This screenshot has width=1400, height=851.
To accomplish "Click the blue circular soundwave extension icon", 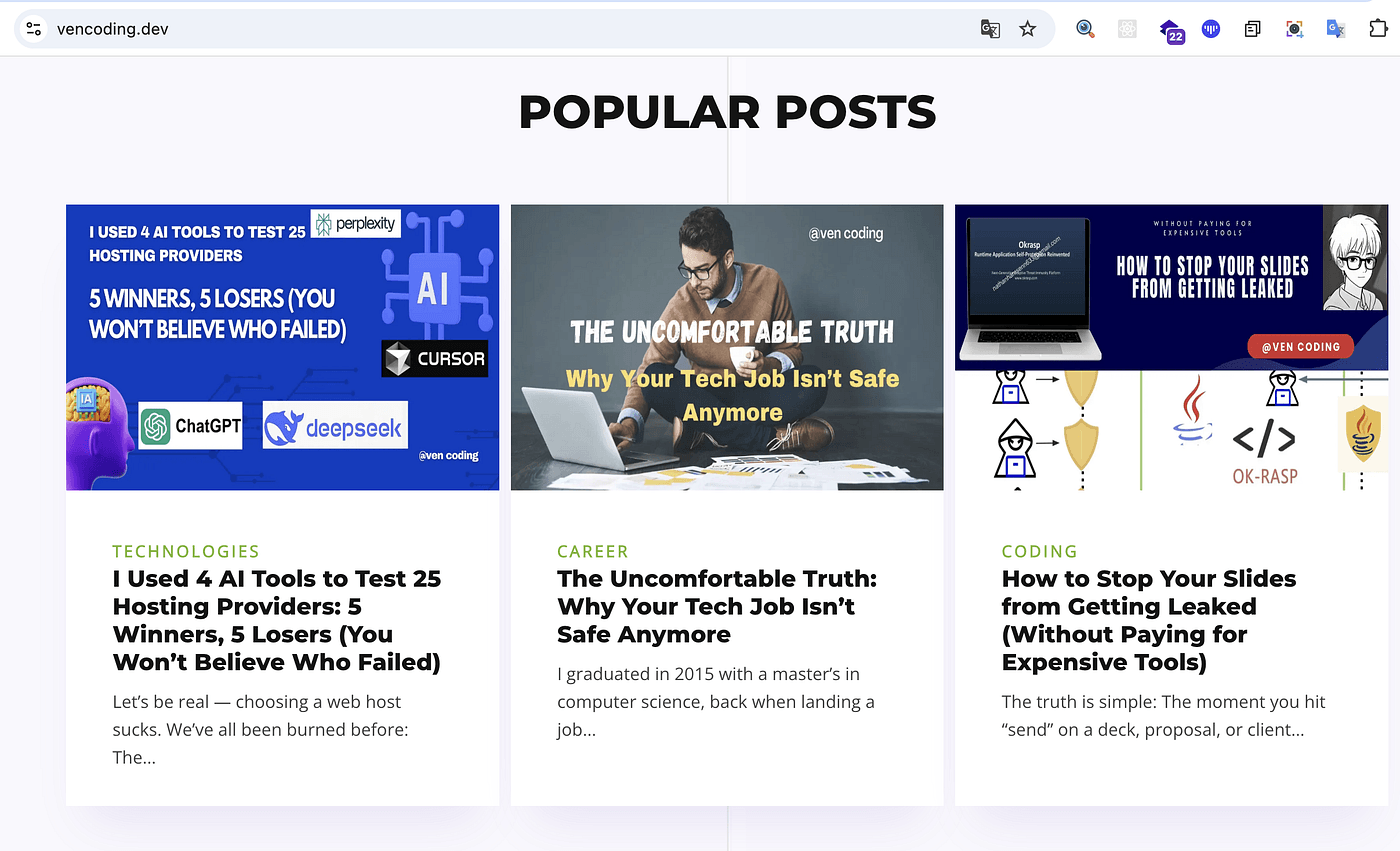I will tap(1211, 29).
